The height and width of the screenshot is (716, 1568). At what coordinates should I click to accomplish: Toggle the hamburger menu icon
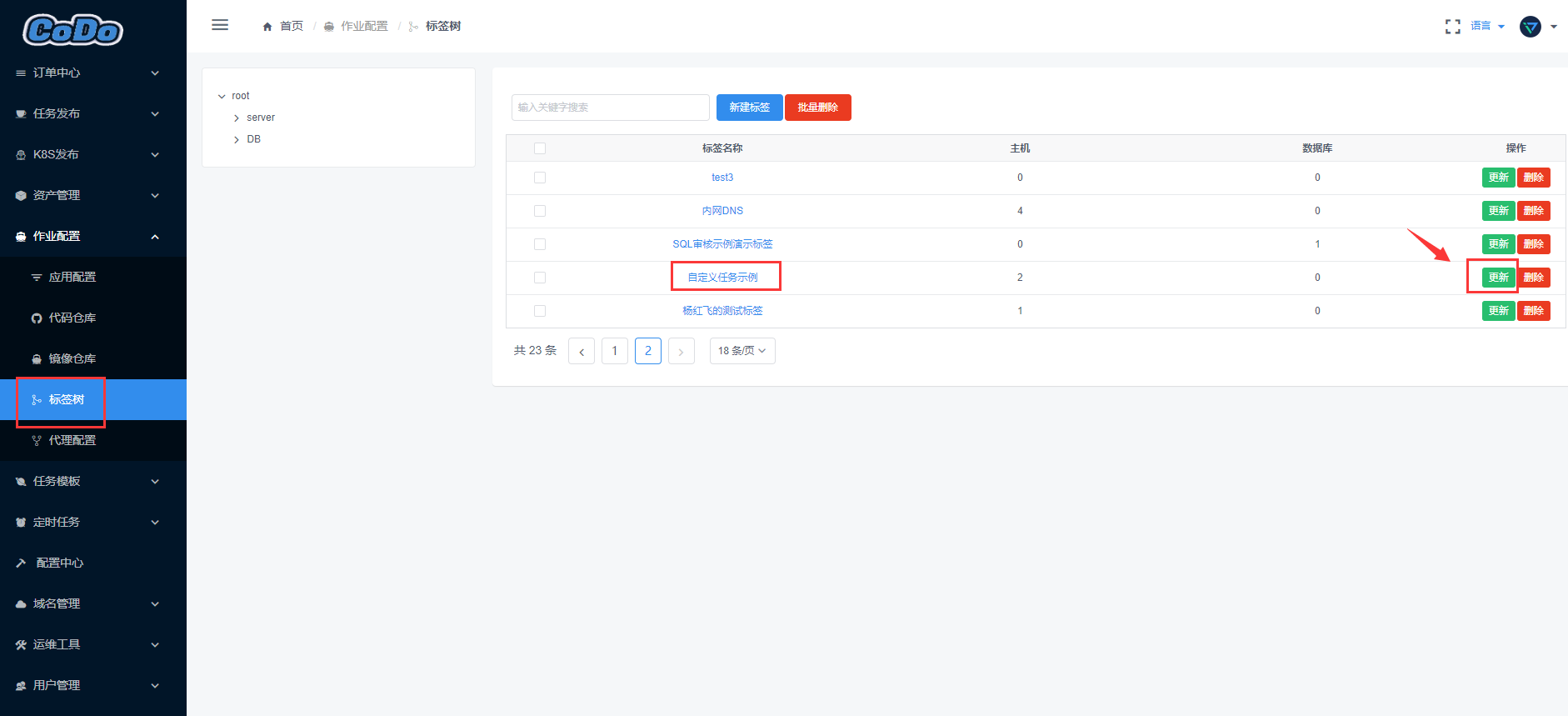pos(220,25)
